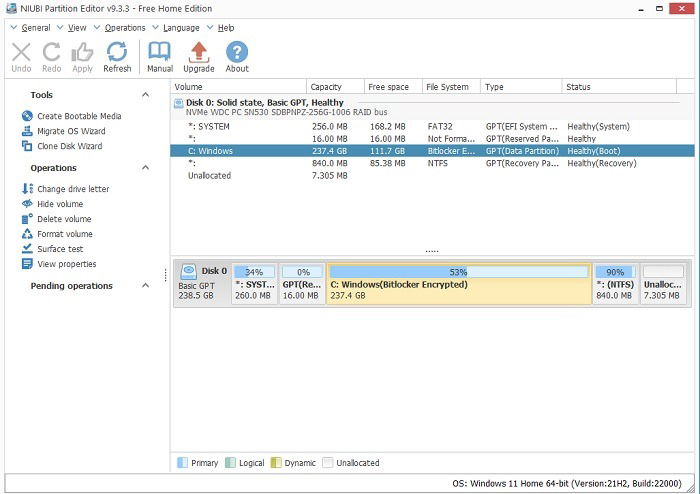This screenshot has width=700, height=494.
Task: Click the Unallocated legend color swatch
Action: [x=328, y=463]
